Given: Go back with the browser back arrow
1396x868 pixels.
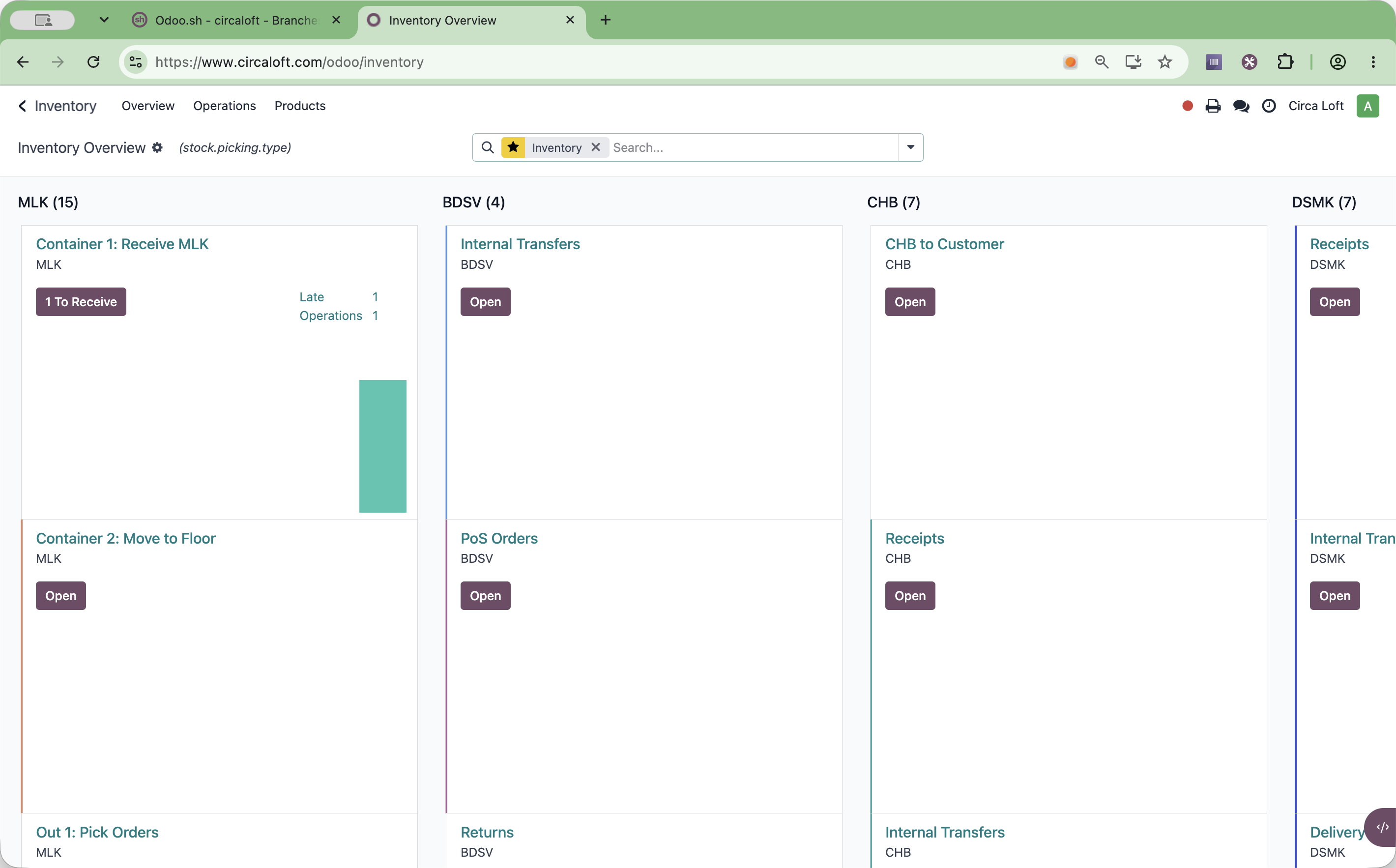Looking at the screenshot, I should [x=23, y=62].
